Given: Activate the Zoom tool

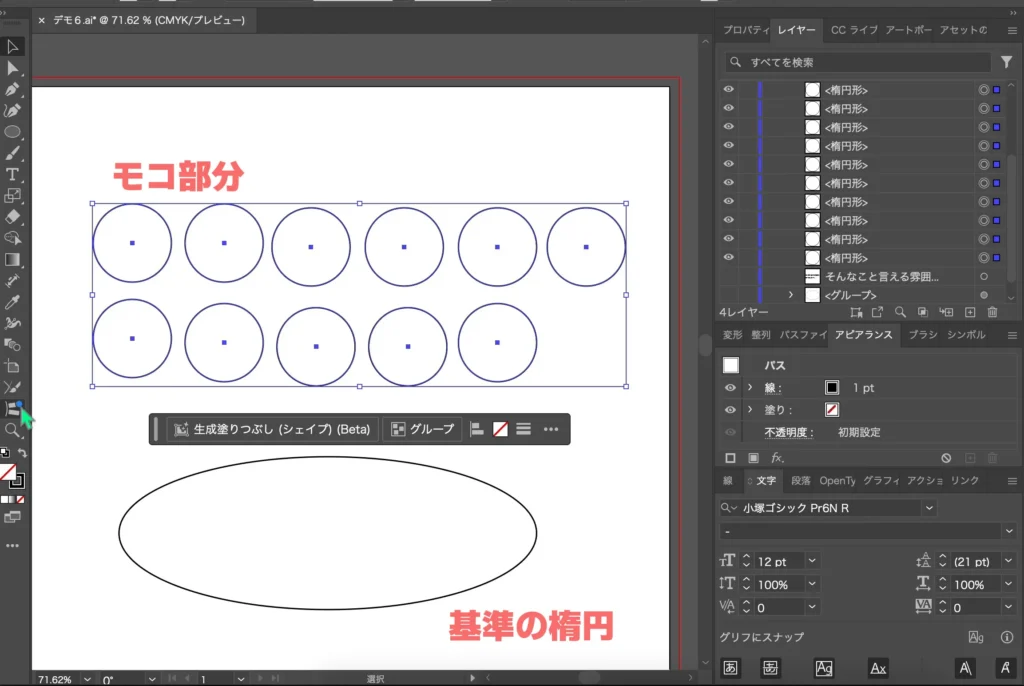Looking at the screenshot, I should click(x=13, y=430).
